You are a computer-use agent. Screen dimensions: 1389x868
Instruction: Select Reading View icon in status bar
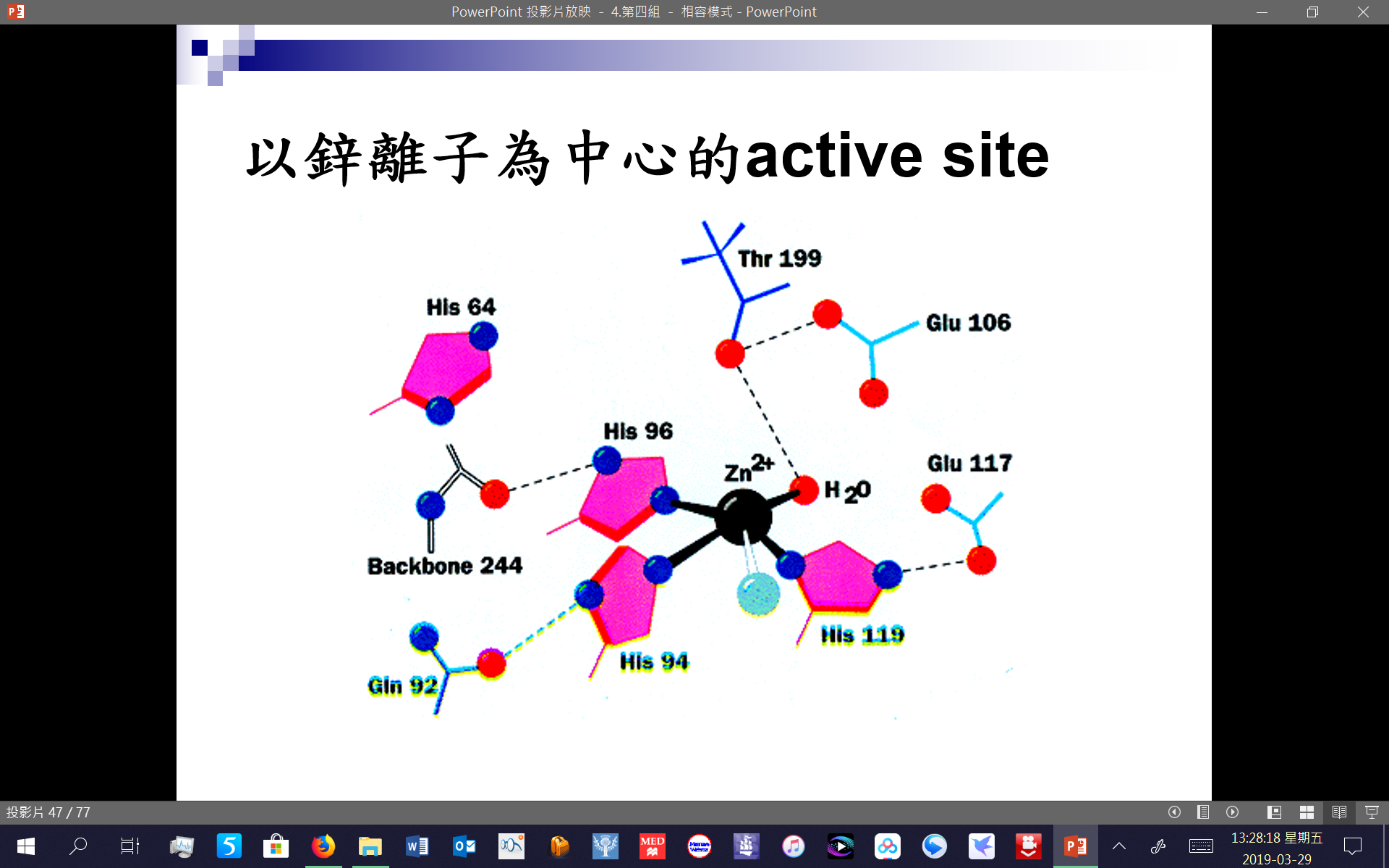(1339, 812)
